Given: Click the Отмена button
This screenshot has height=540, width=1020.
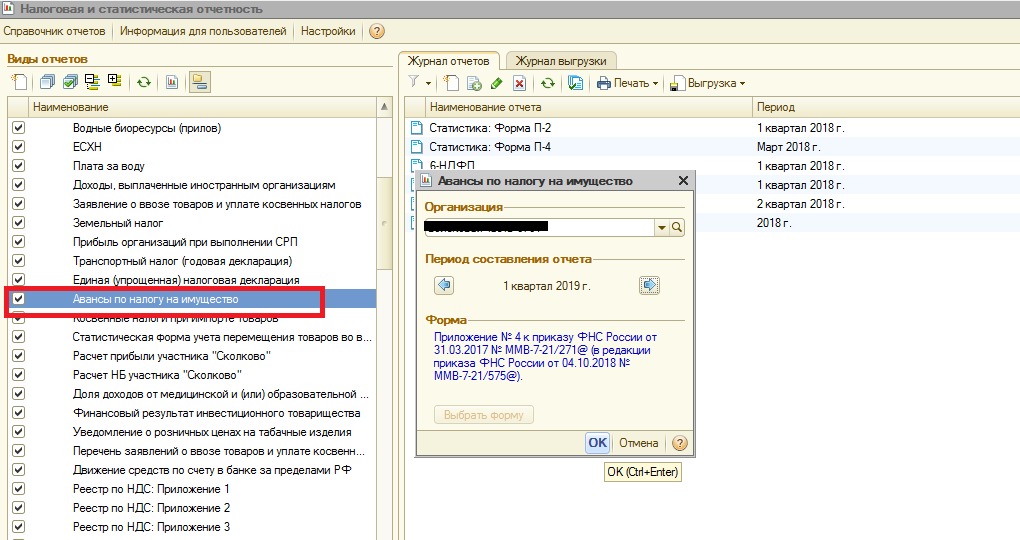Looking at the screenshot, I should tap(638, 443).
